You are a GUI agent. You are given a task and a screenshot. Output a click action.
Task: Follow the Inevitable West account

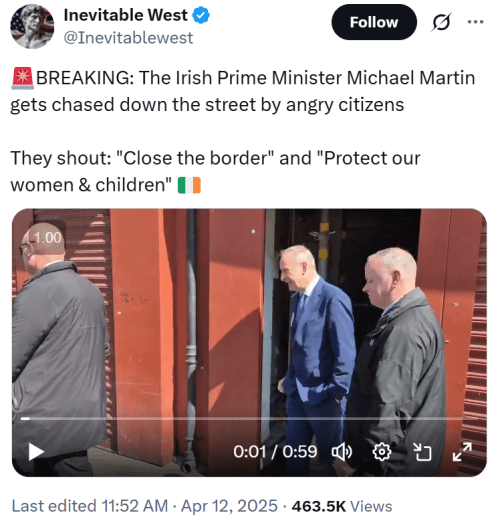[374, 22]
